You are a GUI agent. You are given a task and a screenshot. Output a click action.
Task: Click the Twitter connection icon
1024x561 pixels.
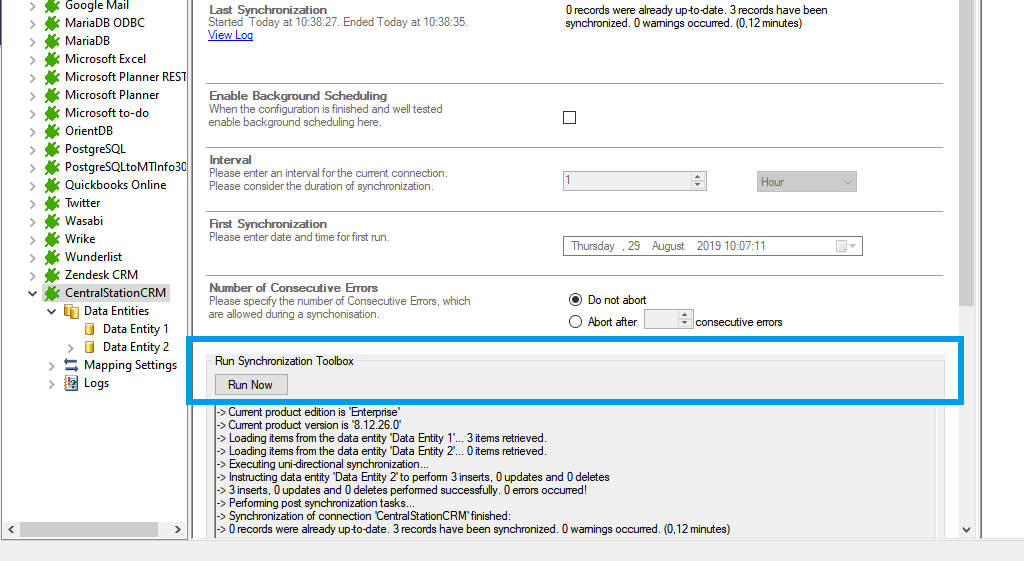pos(52,203)
